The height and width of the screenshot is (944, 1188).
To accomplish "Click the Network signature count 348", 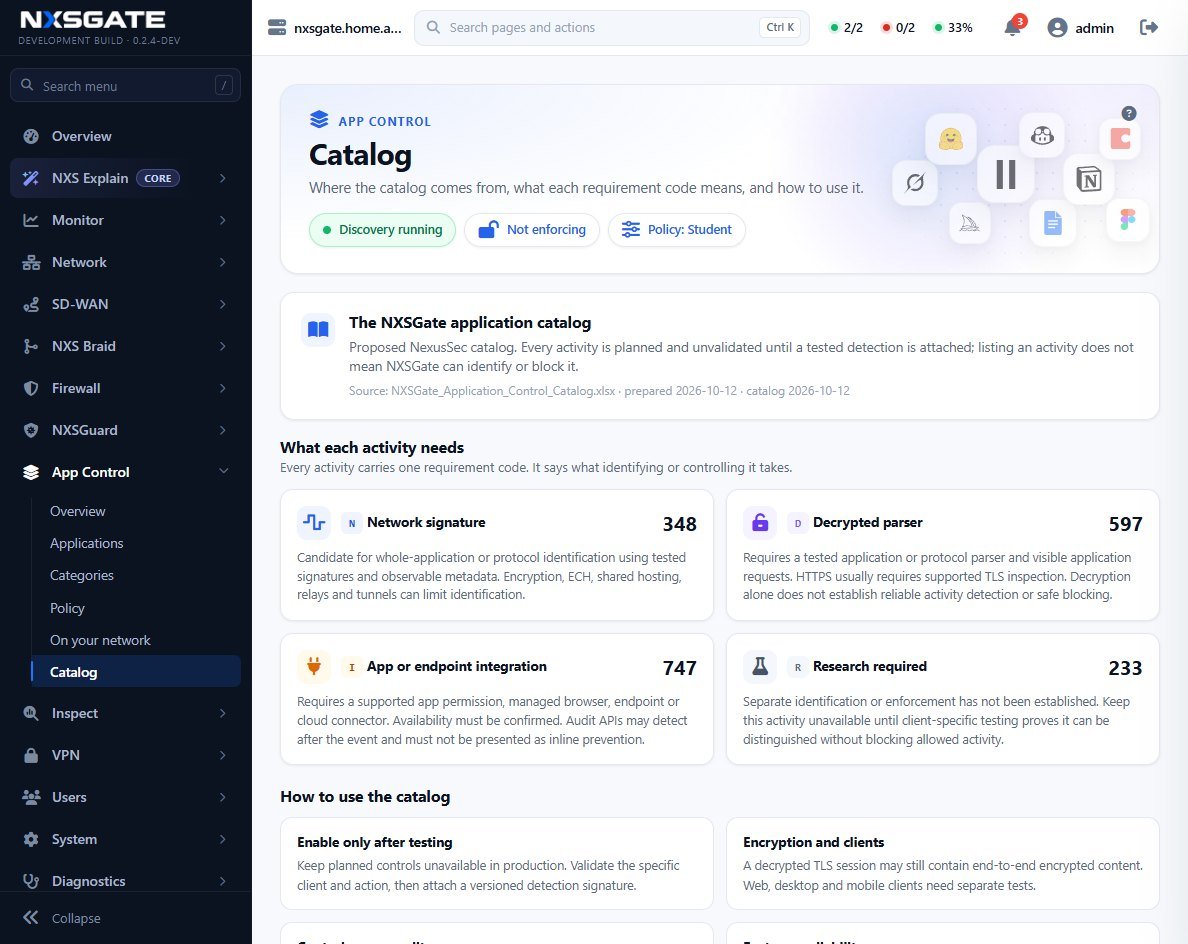I will [680, 524].
